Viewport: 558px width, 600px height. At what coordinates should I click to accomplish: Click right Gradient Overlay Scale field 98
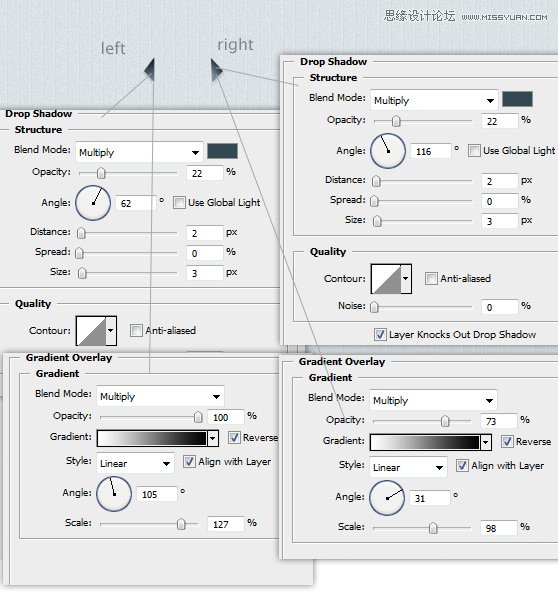pos(499,528)
